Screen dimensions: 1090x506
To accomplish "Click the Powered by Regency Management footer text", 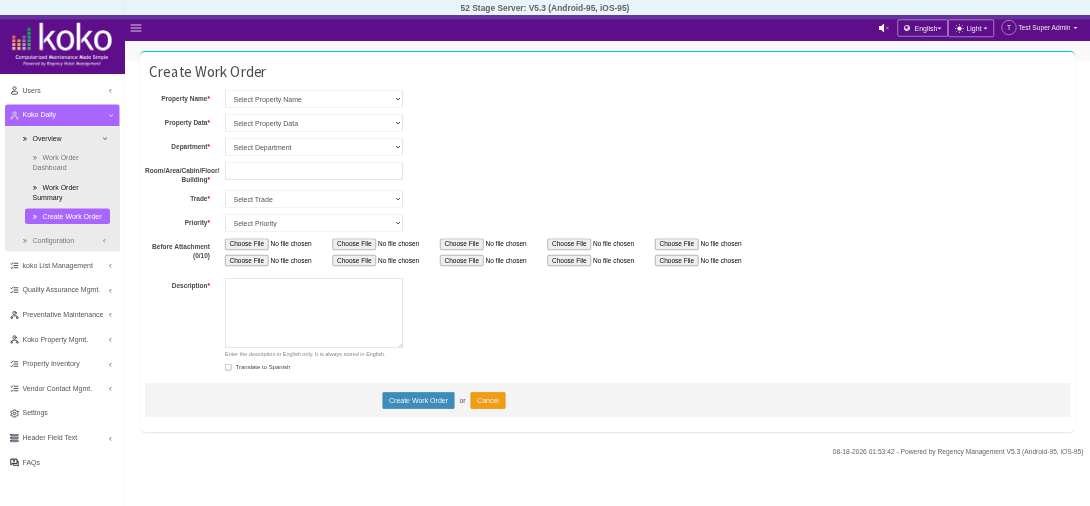I will point(957,452).
